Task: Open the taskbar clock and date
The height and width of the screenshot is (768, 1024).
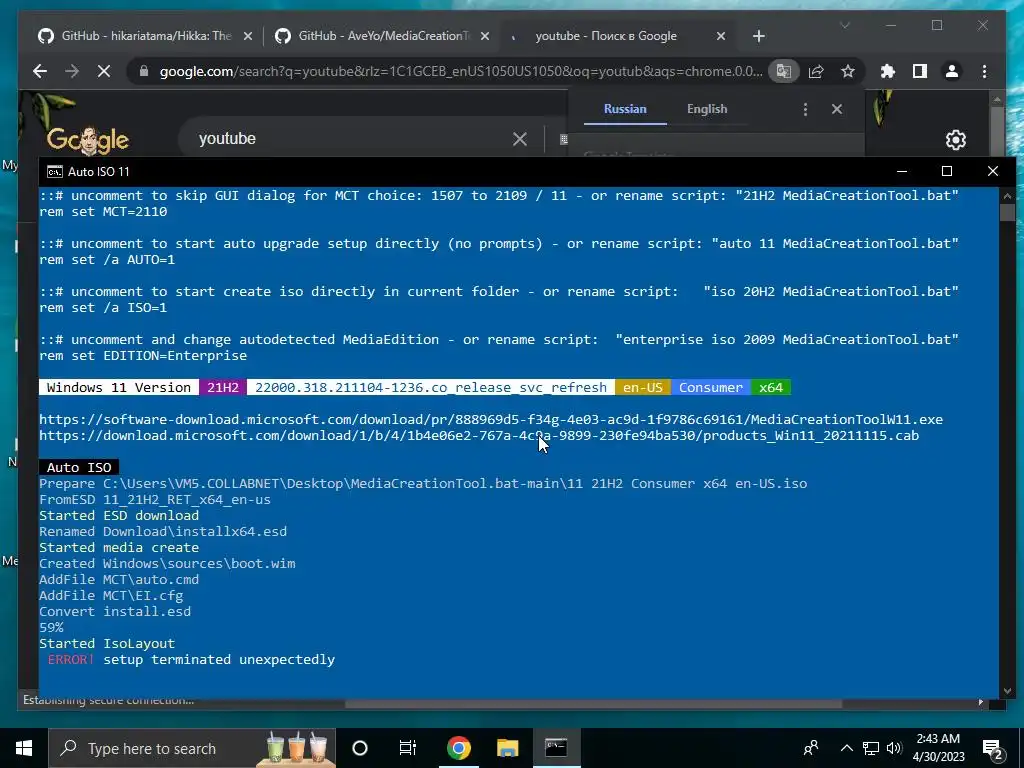Action: [x=938, y=748]
